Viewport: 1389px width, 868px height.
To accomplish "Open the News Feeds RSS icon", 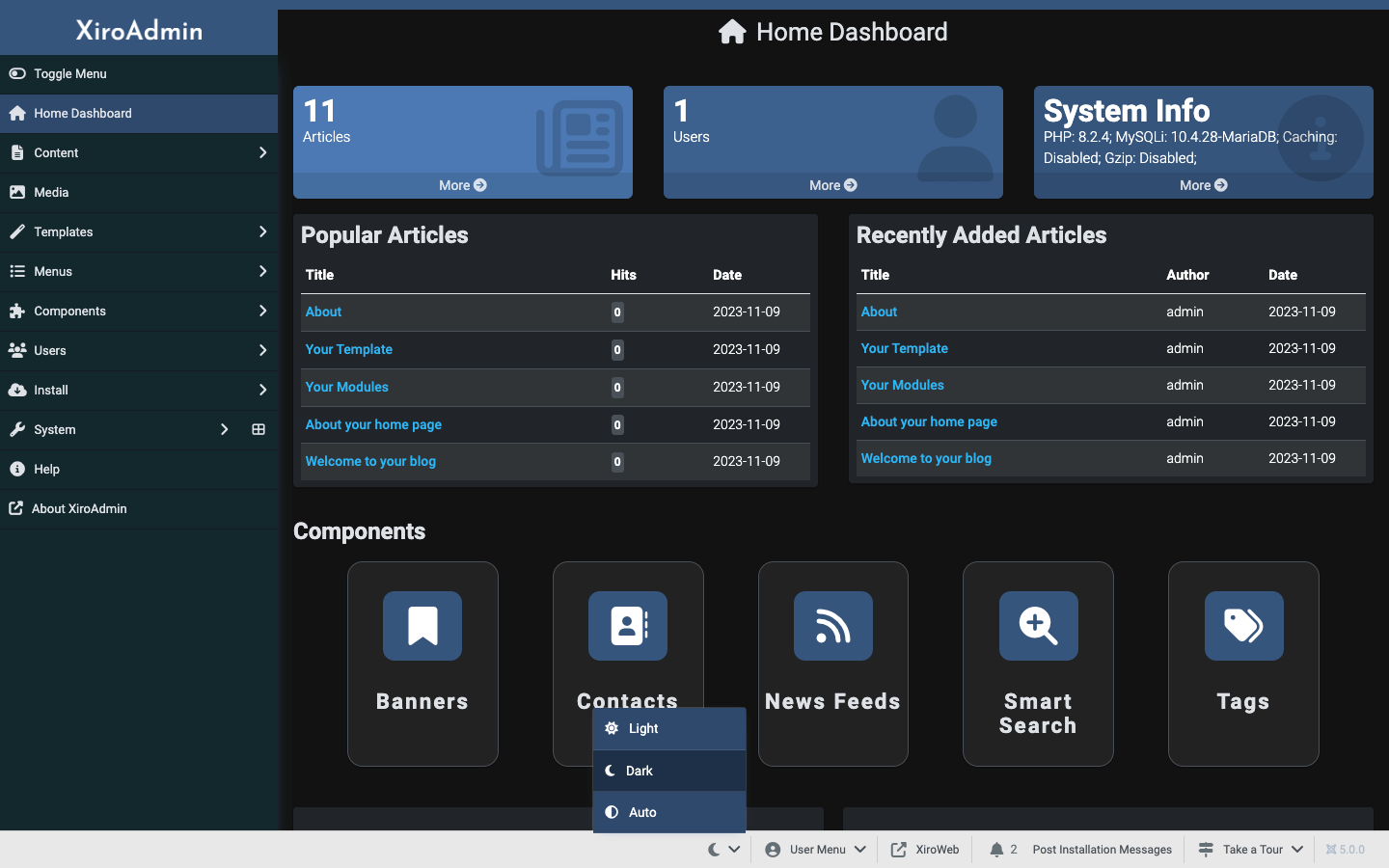I will click(833, 626).
